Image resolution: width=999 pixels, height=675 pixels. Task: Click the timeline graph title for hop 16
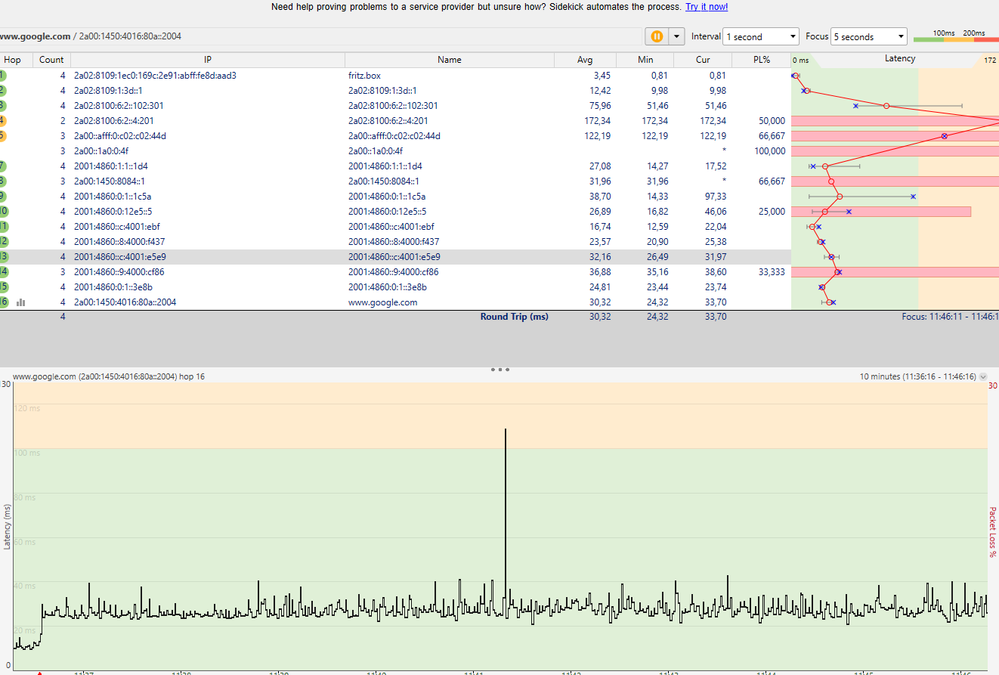[x=108, y=377]
